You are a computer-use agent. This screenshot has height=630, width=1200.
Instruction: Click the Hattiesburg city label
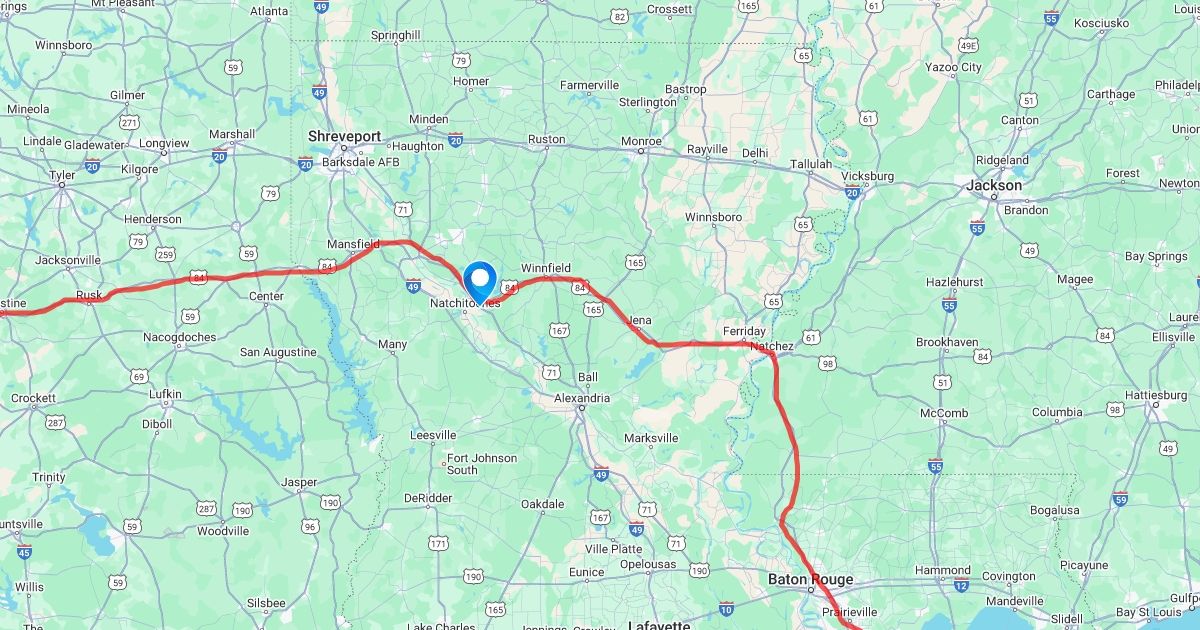coord(1155,395)
